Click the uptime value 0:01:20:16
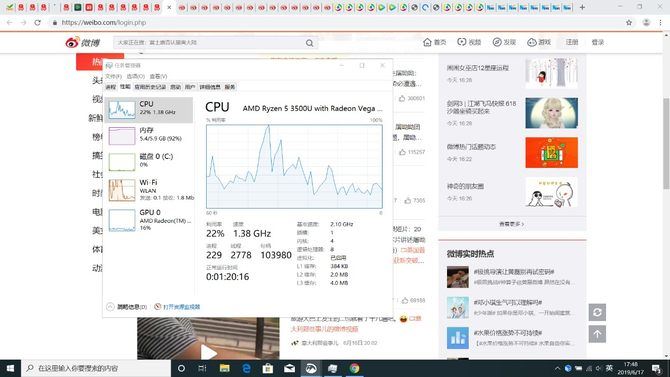This screenshot has width=670, height=377. (227, 277)
